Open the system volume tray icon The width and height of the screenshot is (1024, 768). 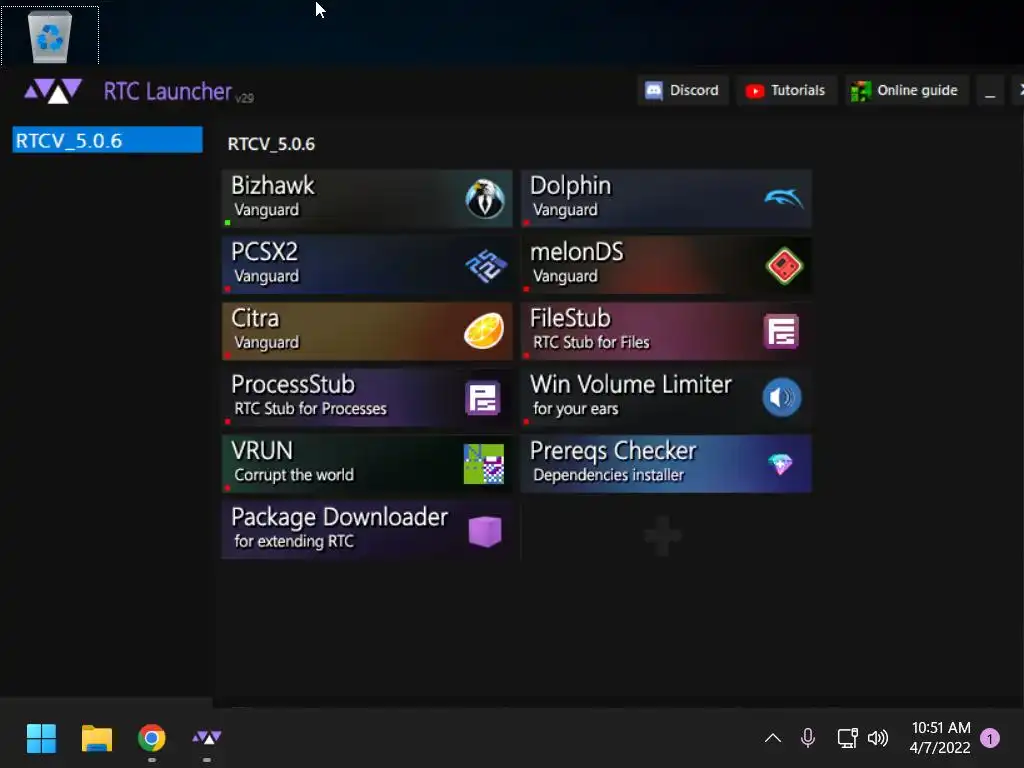(878, 738)
